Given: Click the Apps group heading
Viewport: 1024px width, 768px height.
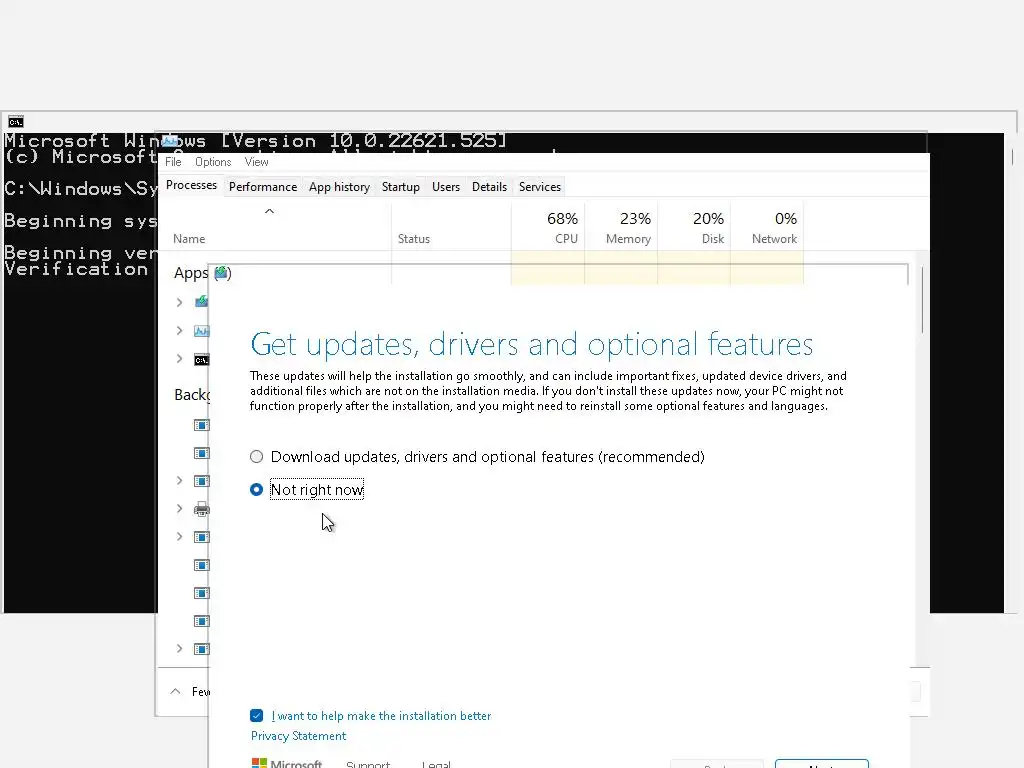Looking at the screenshot, I should (x=191, y=273).
